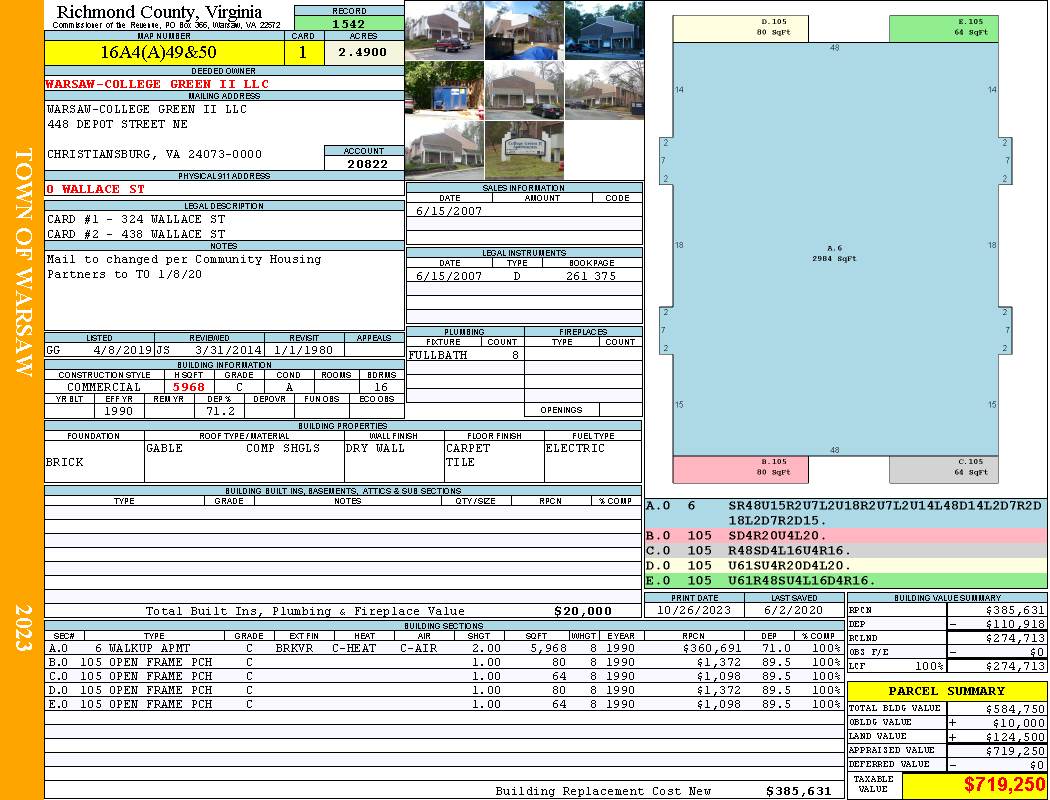Click the photo with the red pickup truck
The width and height of the screenshot is (1050, 800).
[x=444, y=30]
